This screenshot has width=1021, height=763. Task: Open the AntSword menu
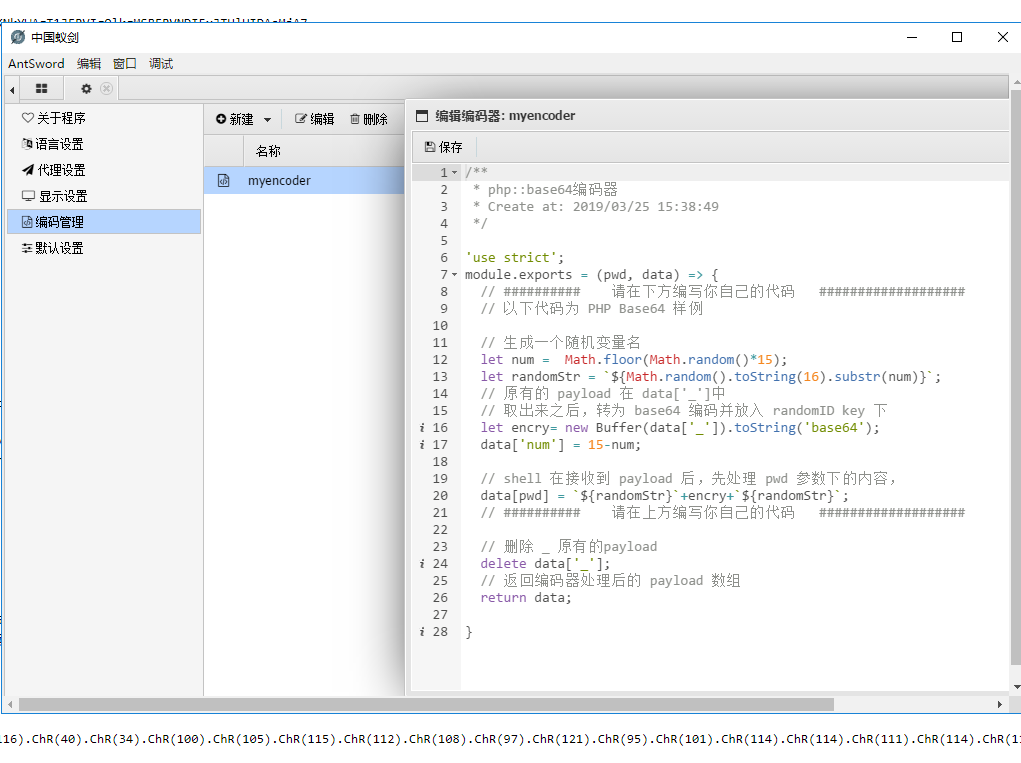point(36,64)
